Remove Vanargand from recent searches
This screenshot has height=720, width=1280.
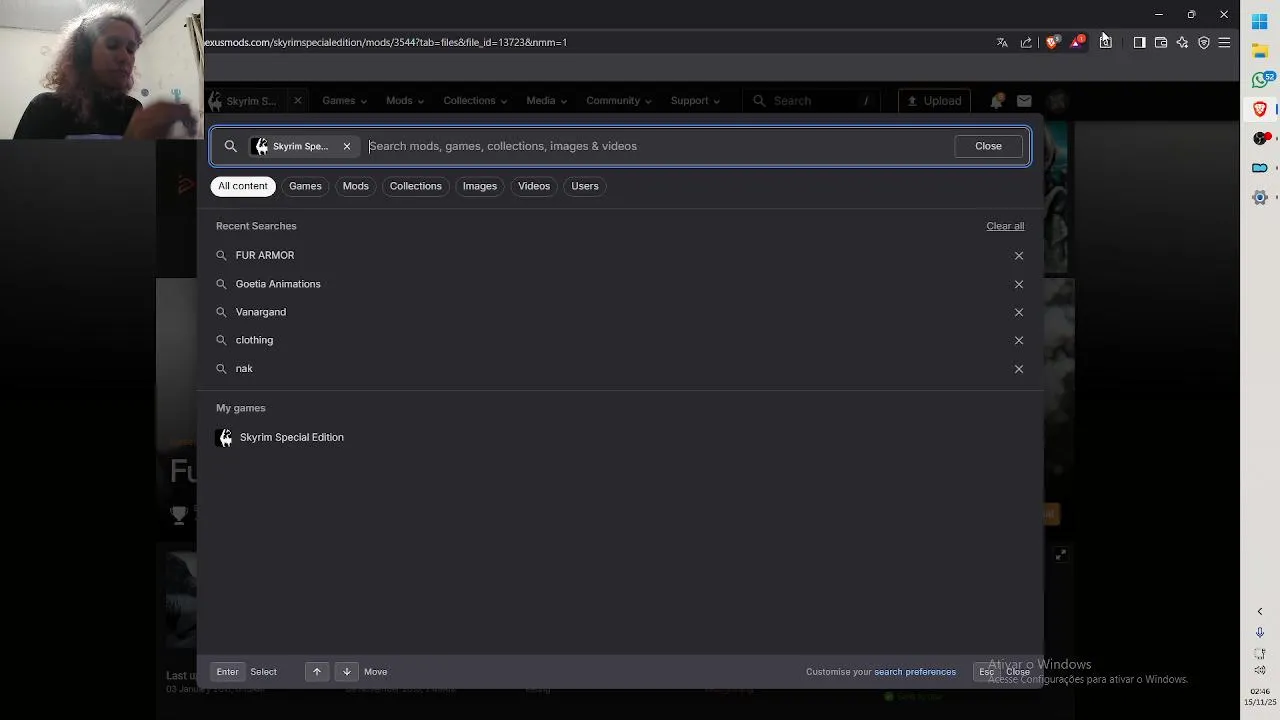1019,312
